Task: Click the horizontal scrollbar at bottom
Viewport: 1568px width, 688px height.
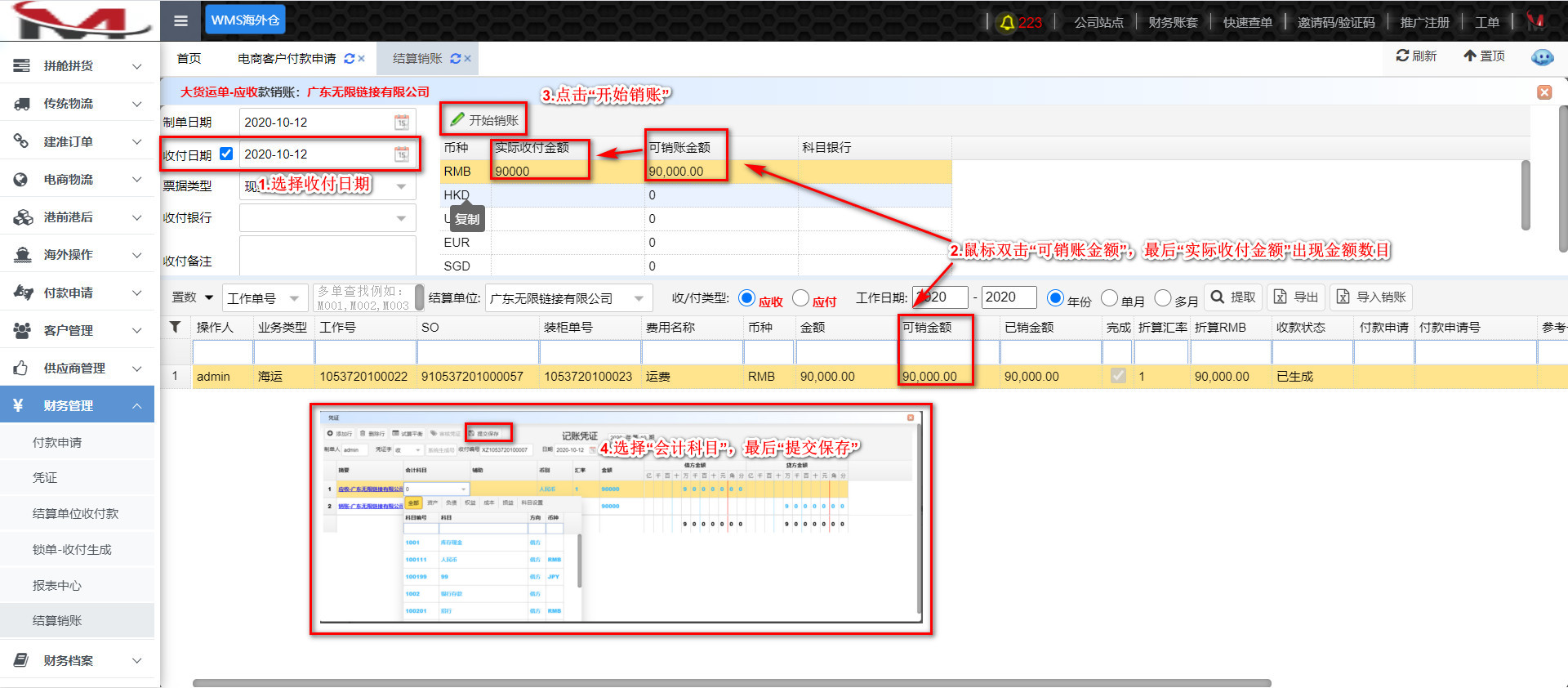Action: pos(731,682)
